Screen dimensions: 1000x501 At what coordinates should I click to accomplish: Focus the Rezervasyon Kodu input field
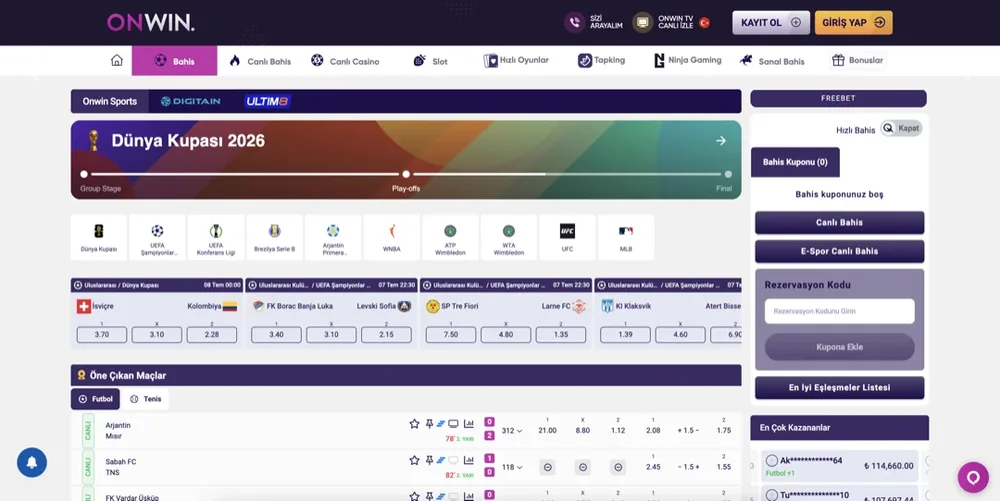839,311
